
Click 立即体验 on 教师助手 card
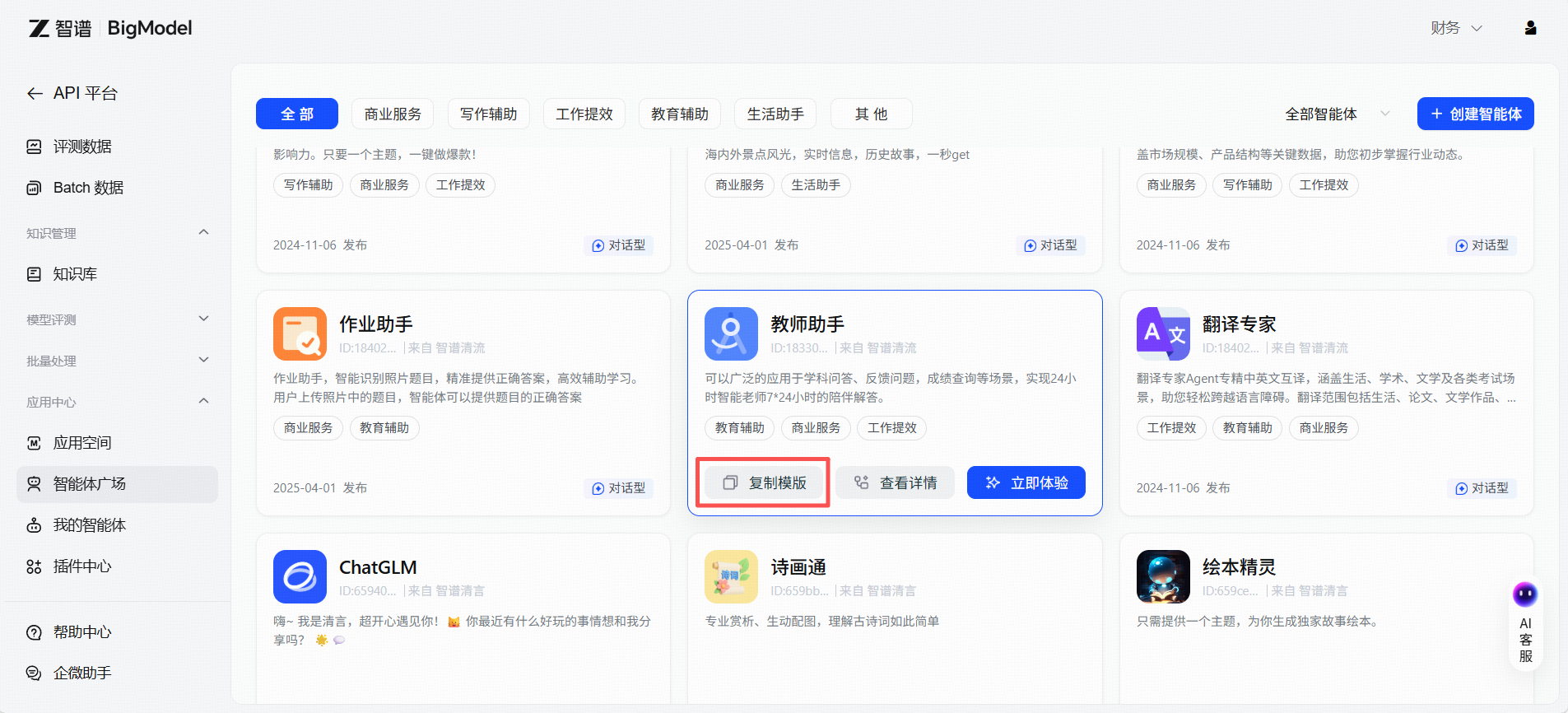[1026, 482]
